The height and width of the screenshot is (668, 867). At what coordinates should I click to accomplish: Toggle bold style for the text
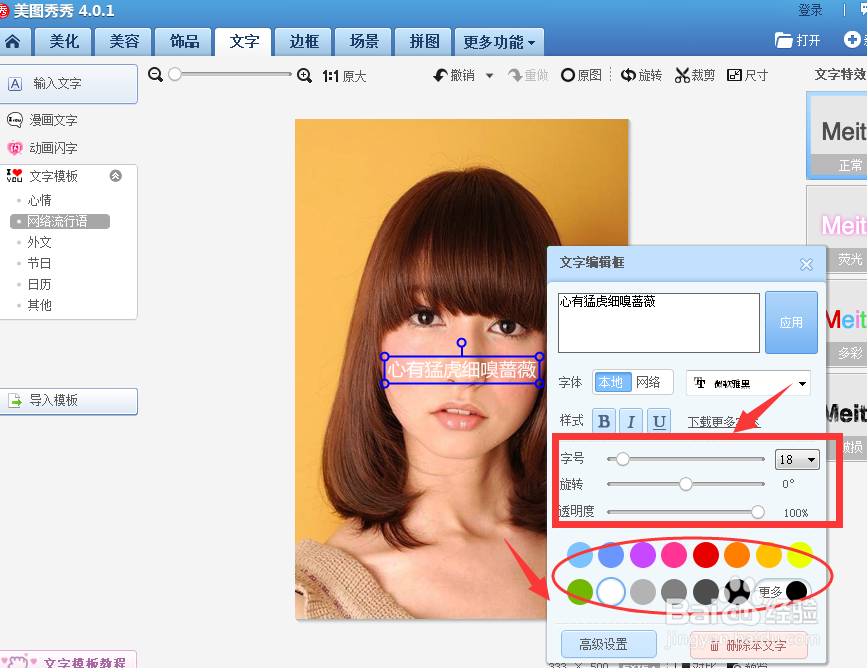coord(604,420)
